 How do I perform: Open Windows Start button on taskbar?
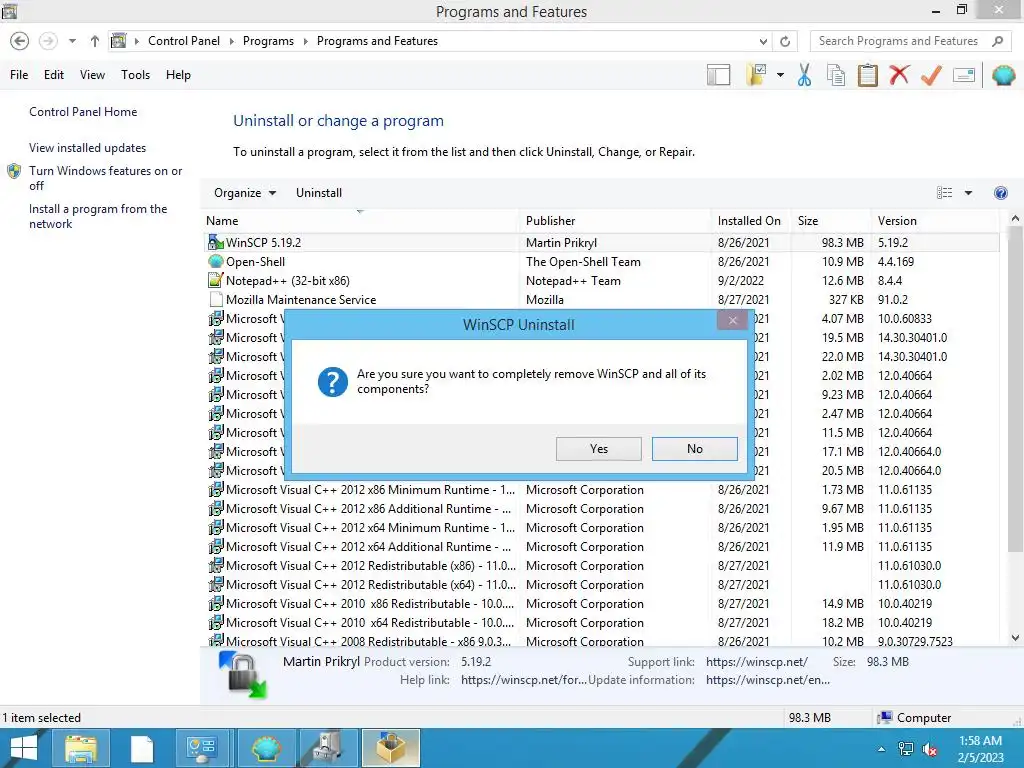point(24,748)
